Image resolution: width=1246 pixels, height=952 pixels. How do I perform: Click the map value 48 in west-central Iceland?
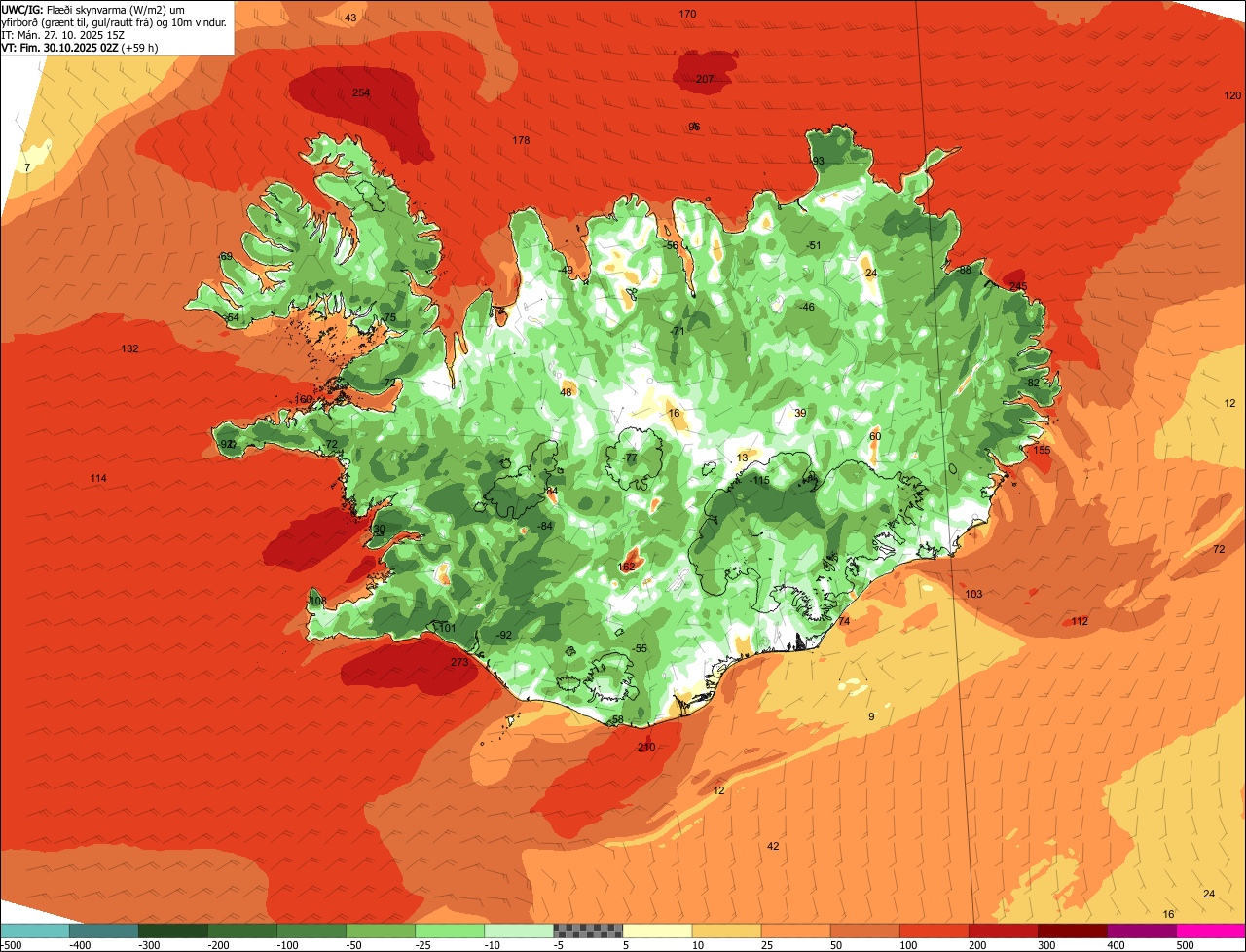(x=567, y=392)
